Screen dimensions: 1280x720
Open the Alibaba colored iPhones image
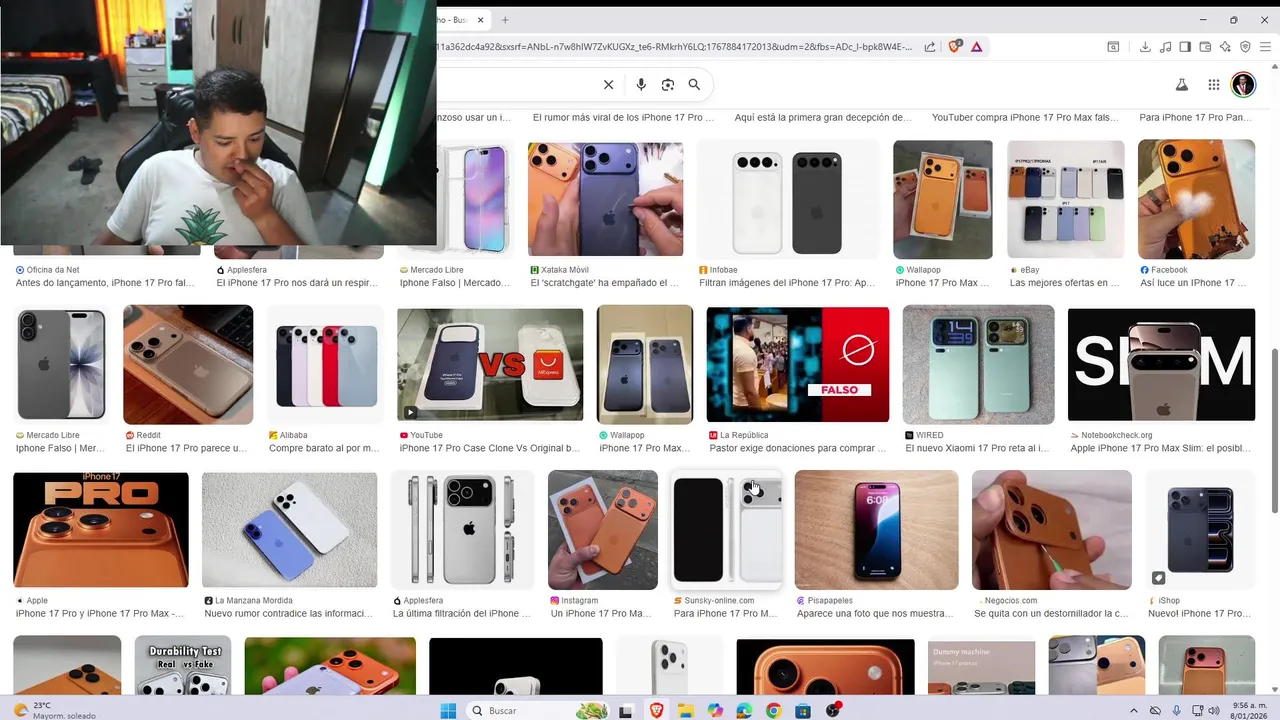pos(325,365)
